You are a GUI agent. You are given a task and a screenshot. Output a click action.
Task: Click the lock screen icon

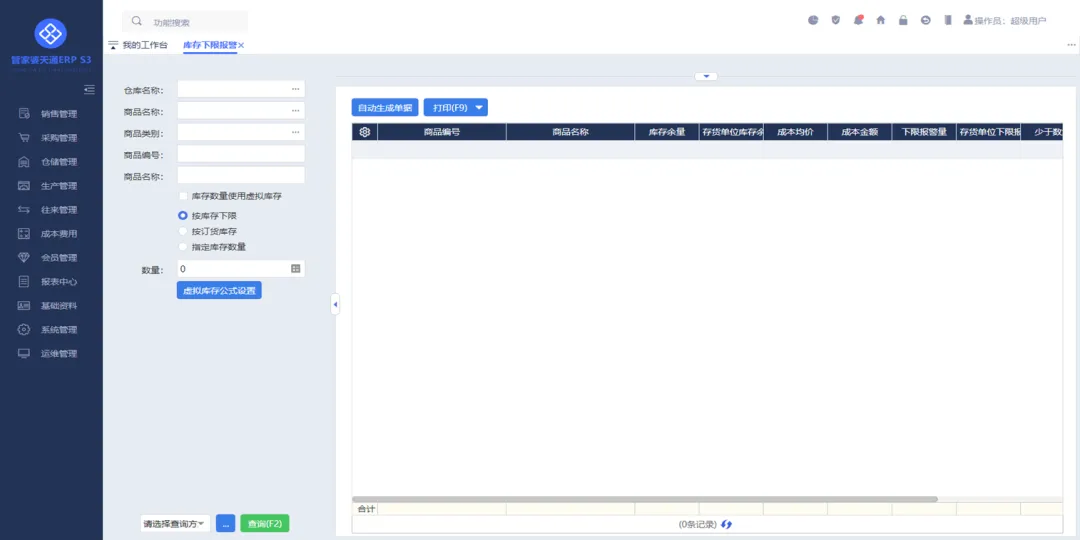(x=903, y=20)
